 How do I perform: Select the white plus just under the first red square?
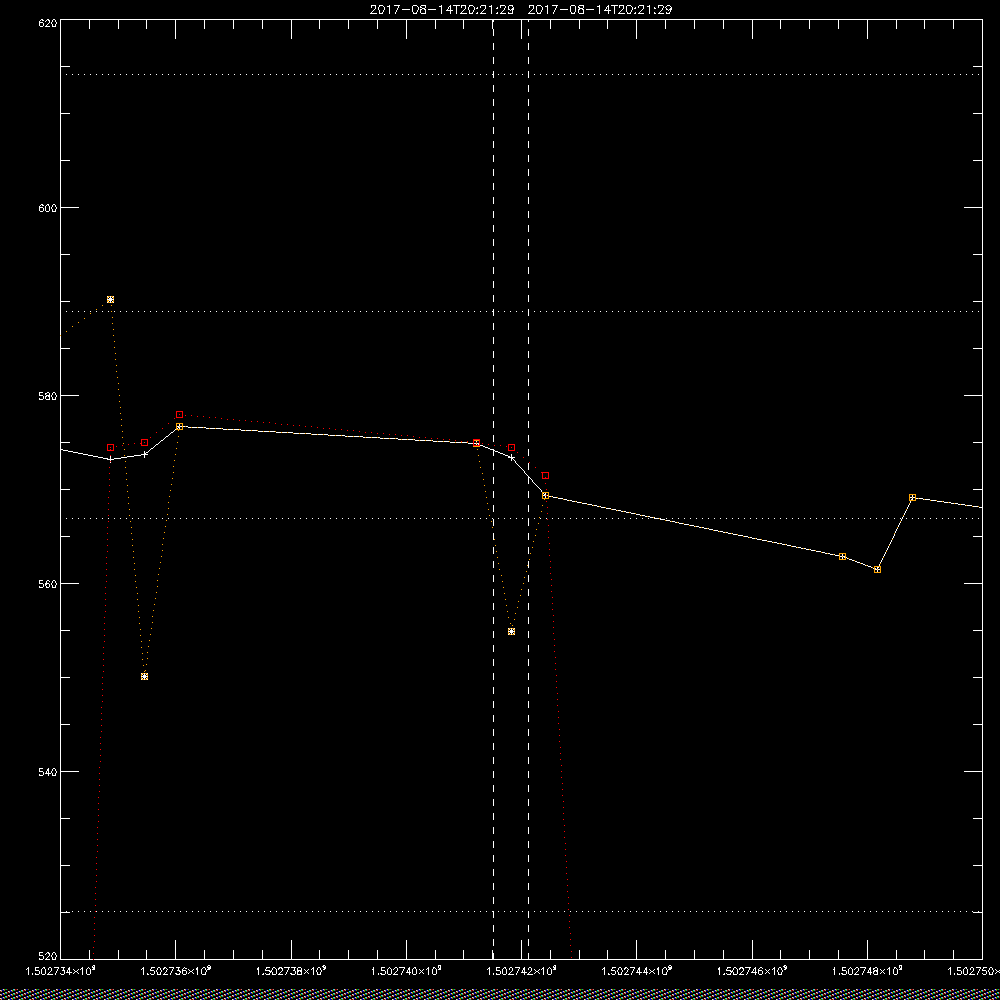point(110,459)
